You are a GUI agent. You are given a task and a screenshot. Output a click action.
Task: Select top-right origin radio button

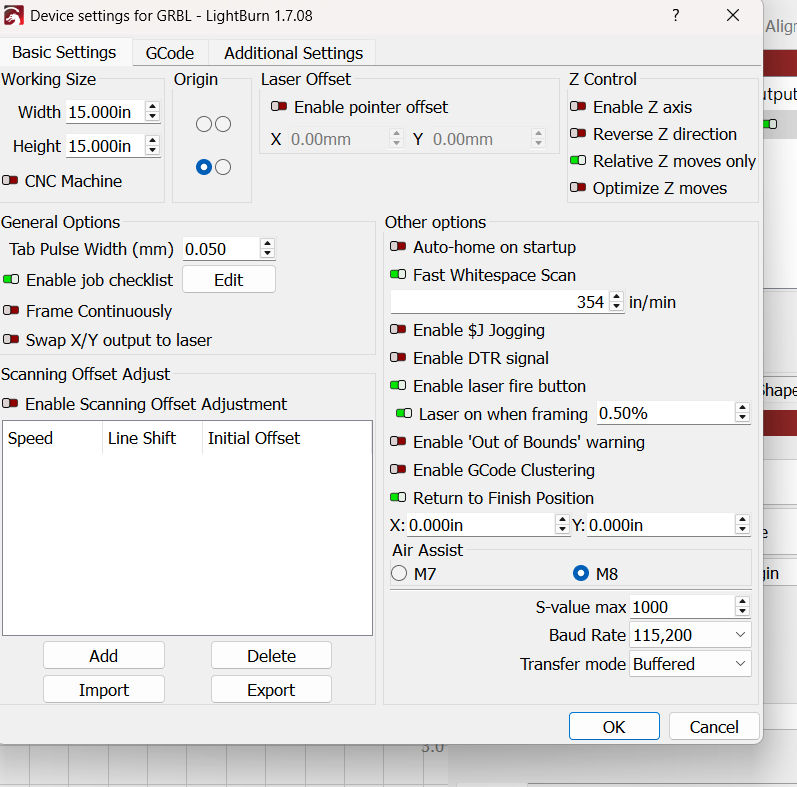coord(223,124)
